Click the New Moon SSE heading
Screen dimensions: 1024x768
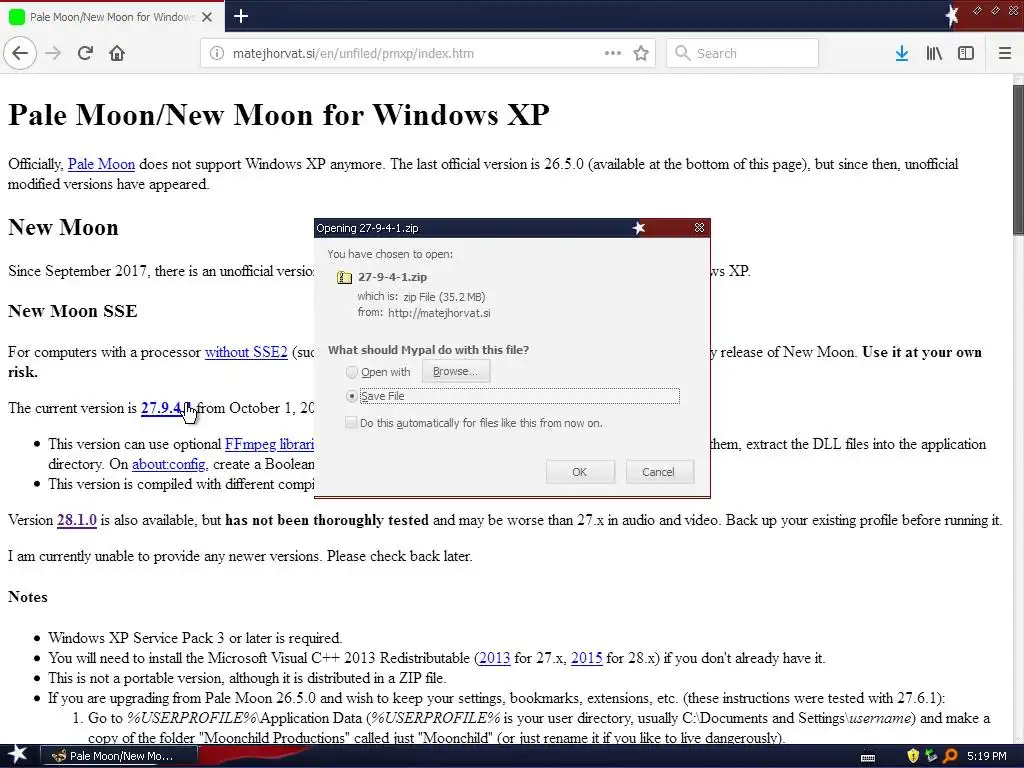[72, 311]
